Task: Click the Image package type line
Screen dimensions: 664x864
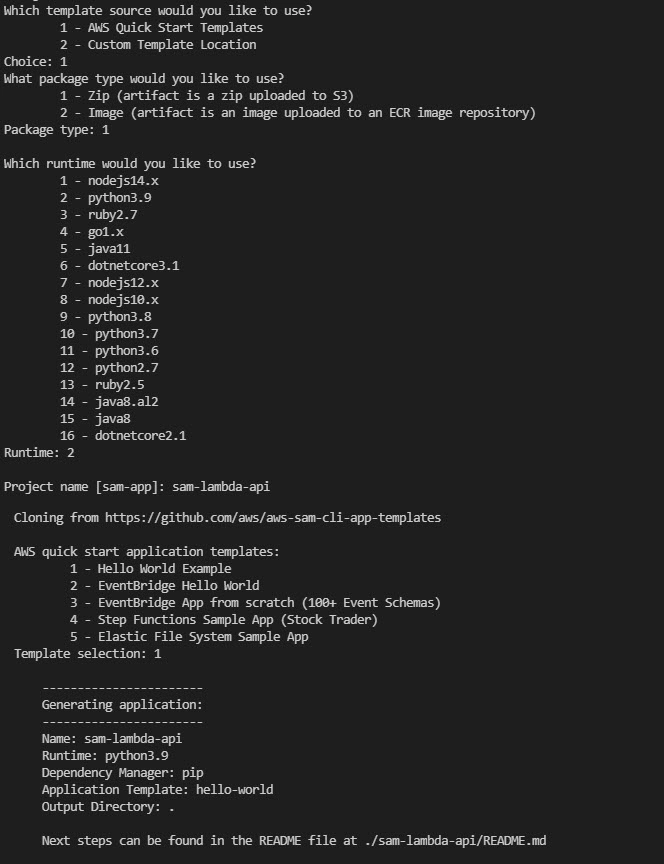Action: pyautogui.click(x=298, y=113)
